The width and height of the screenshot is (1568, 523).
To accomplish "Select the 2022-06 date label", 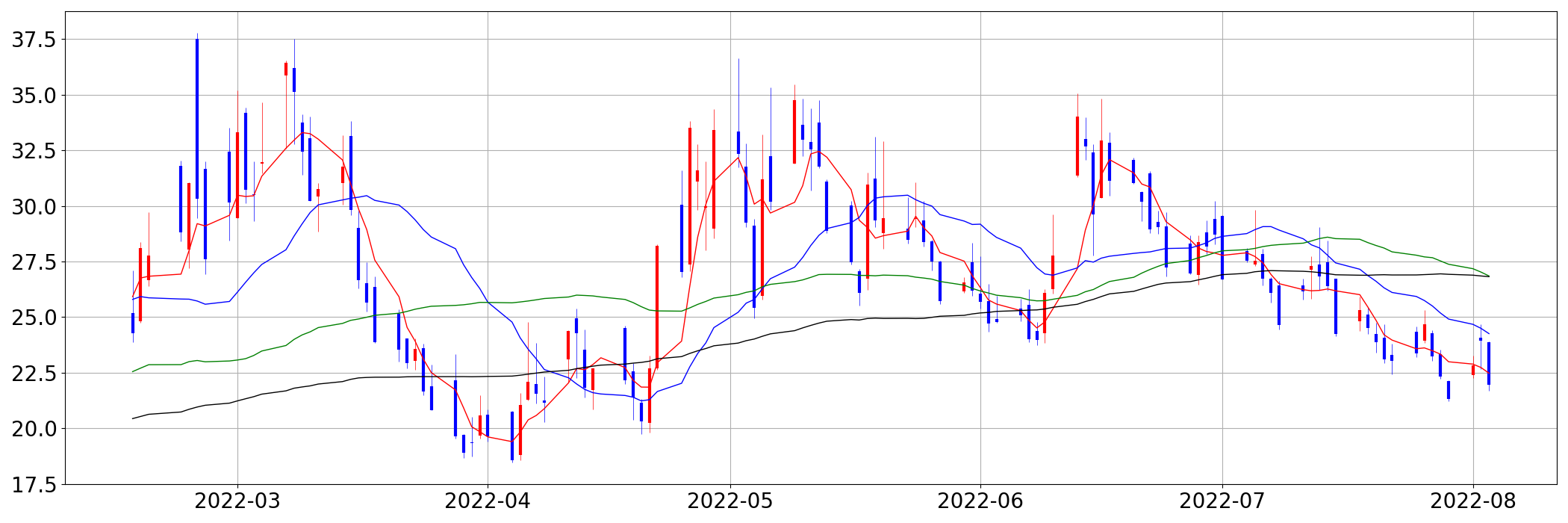I will click(x=980, y=501).
